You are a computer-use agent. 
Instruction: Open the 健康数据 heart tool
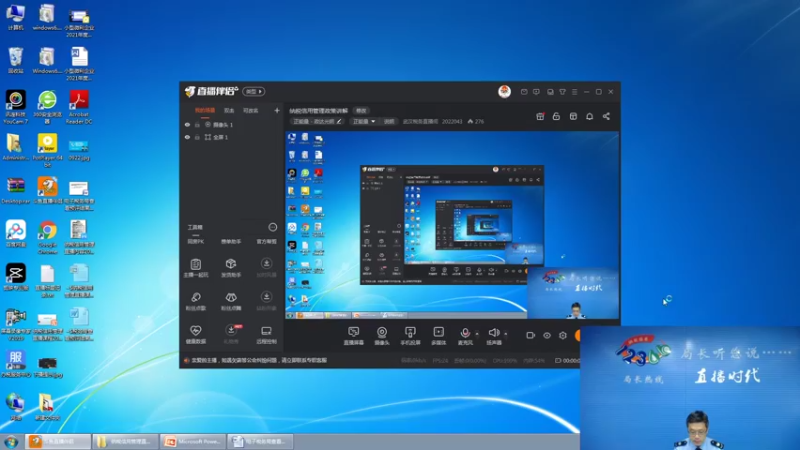point(195,334)
